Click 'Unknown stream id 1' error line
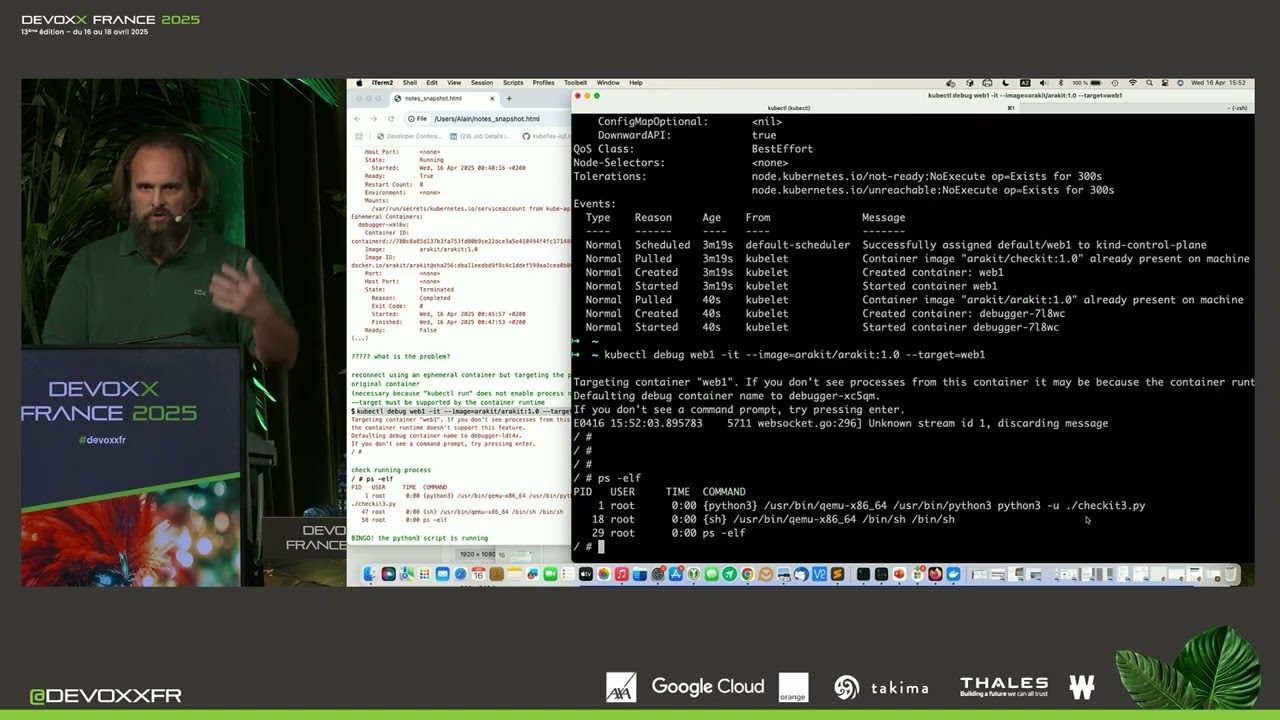 tap(840, 423)
